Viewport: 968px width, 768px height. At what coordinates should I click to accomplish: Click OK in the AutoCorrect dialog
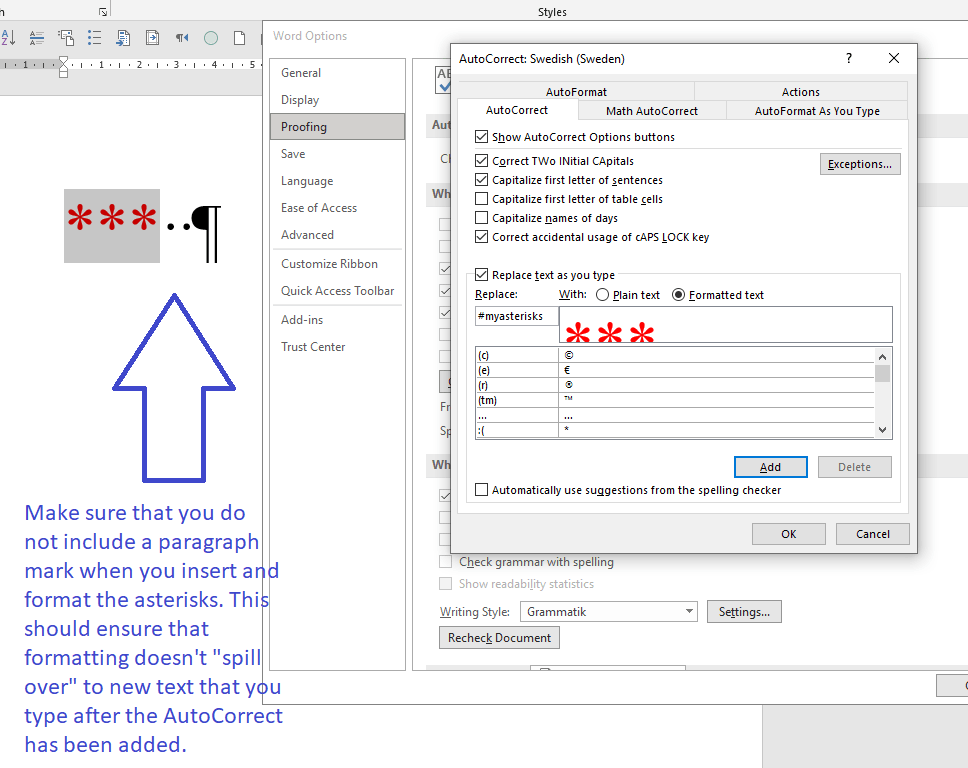pos(788,534)
